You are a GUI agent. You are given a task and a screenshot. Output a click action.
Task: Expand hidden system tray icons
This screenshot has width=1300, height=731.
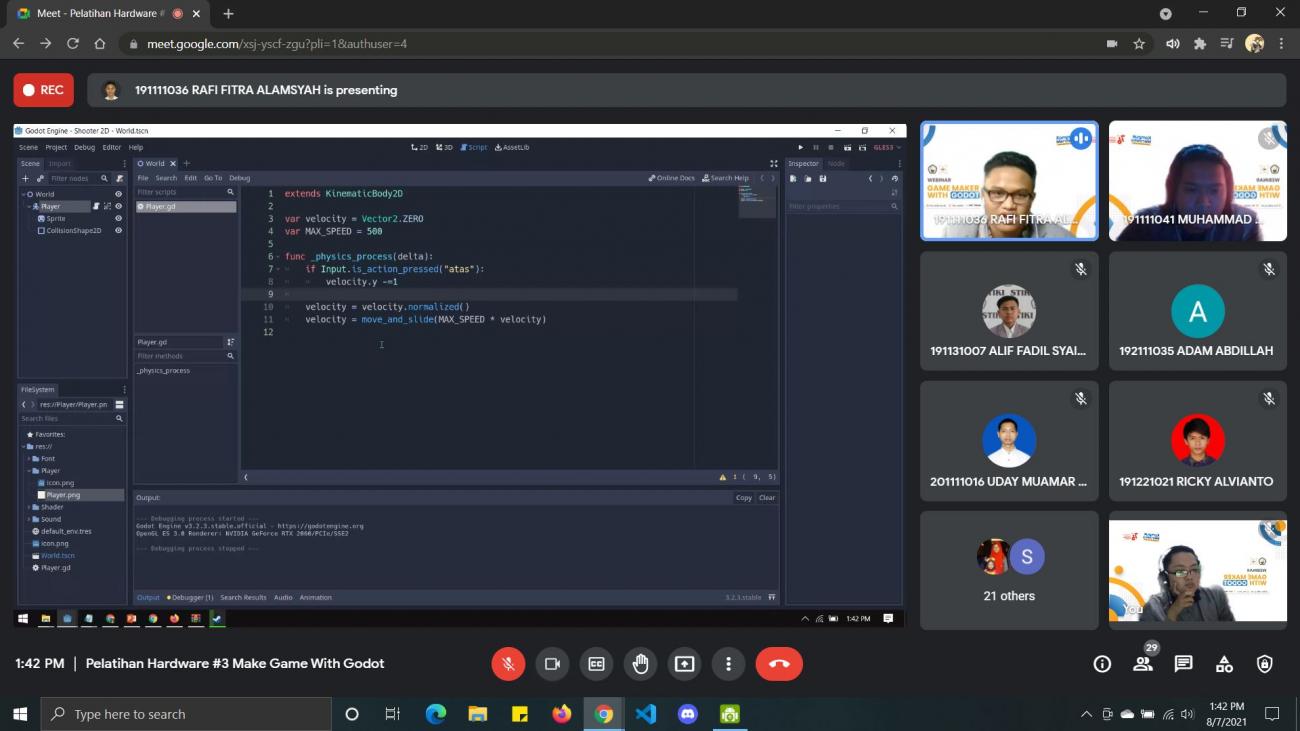point(1086,714)
